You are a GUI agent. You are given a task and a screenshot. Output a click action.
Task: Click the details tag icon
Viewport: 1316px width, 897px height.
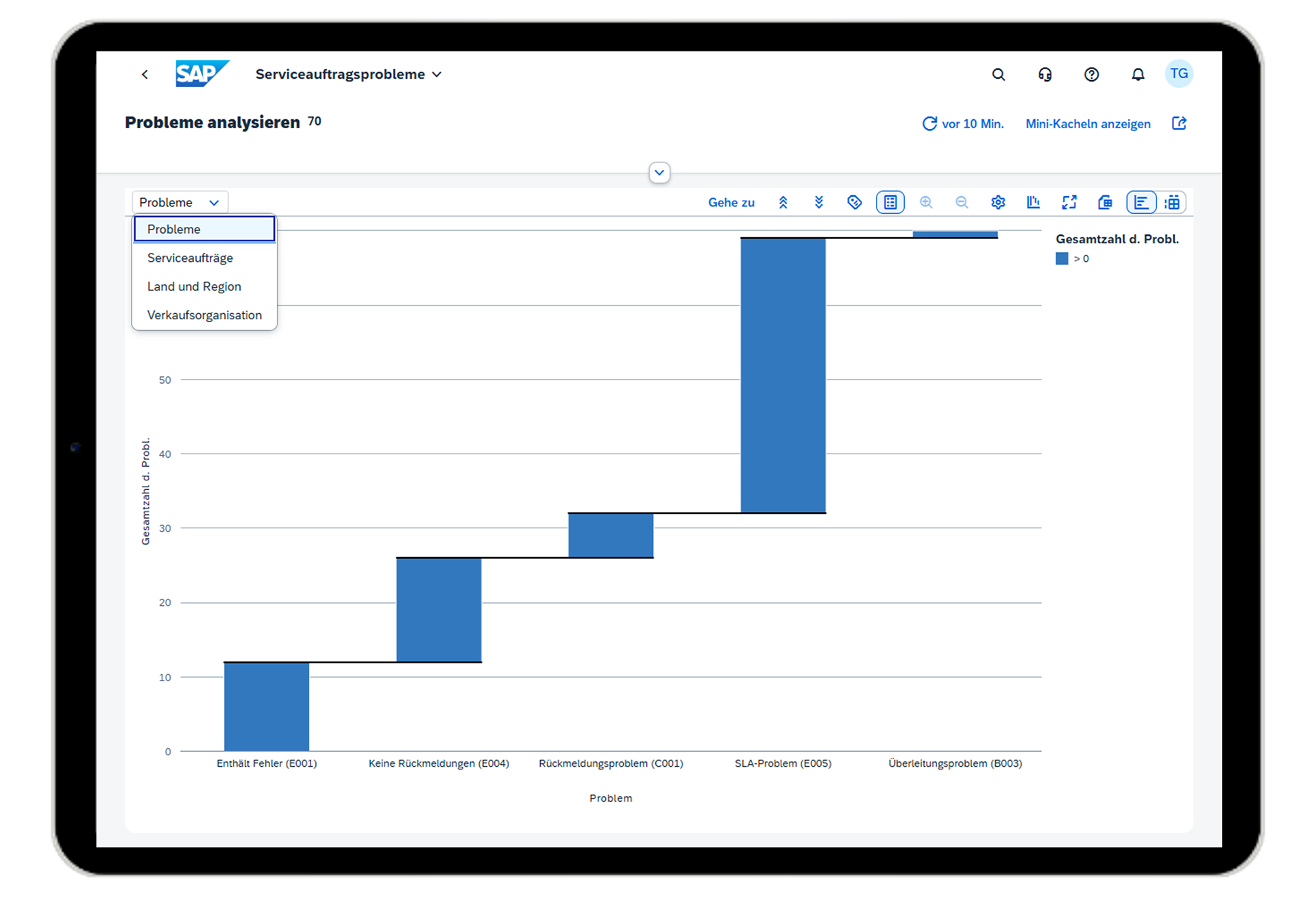point(854,202)
